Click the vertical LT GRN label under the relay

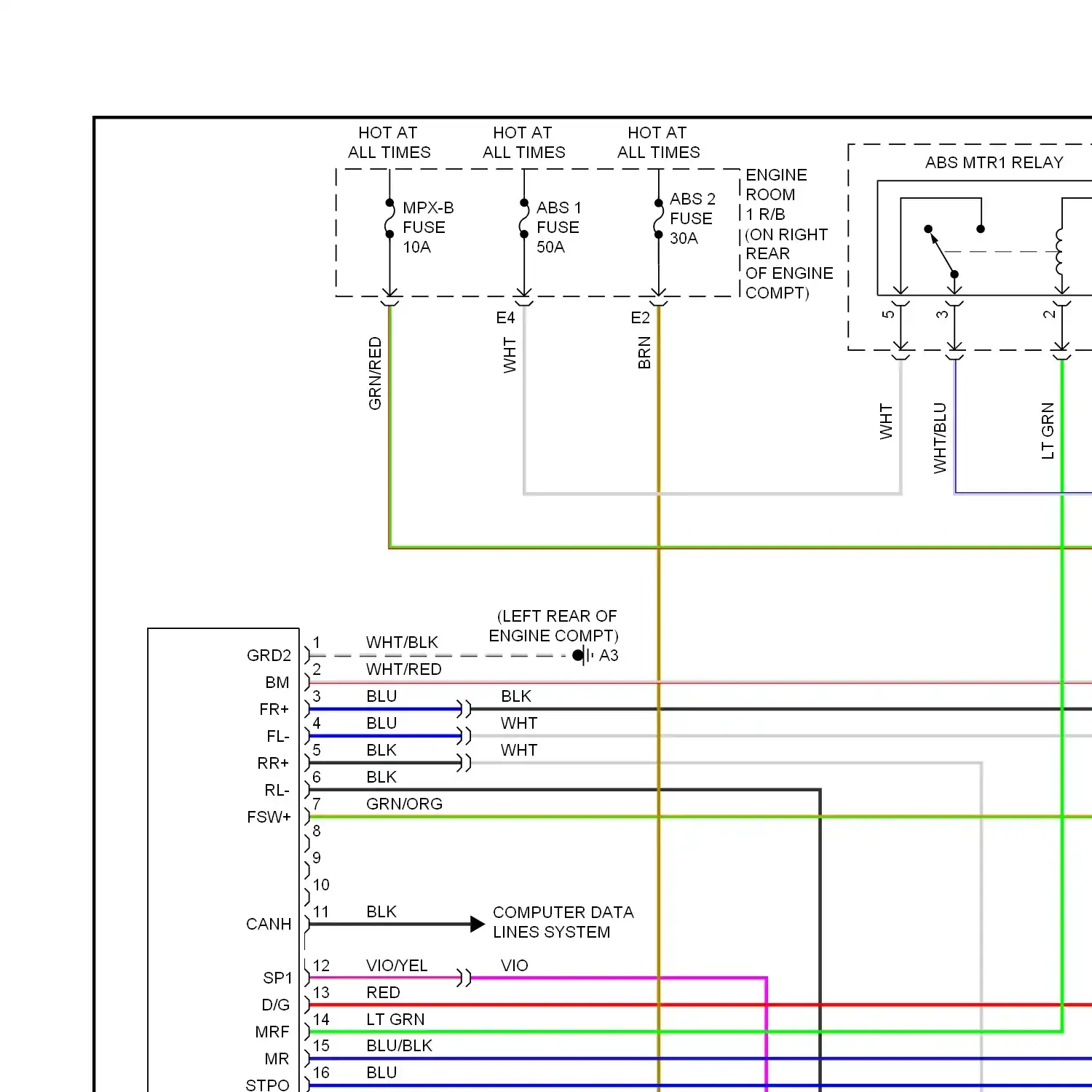(1048, 430)
